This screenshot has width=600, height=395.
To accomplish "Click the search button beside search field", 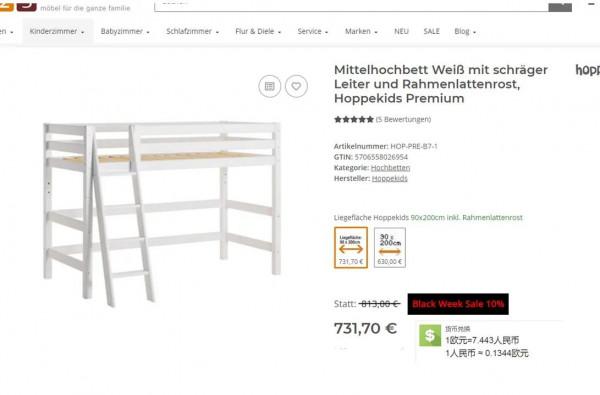I will (x=560, y=5).
